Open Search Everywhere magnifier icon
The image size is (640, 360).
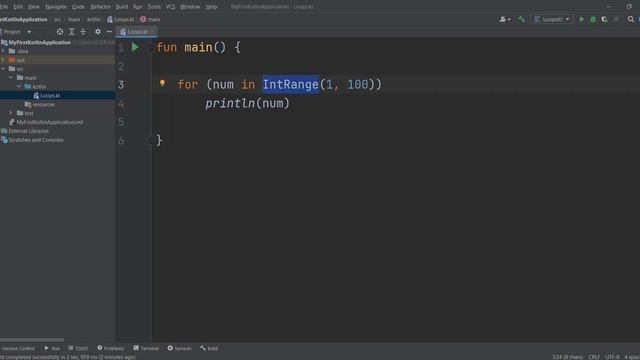(631, 19)
